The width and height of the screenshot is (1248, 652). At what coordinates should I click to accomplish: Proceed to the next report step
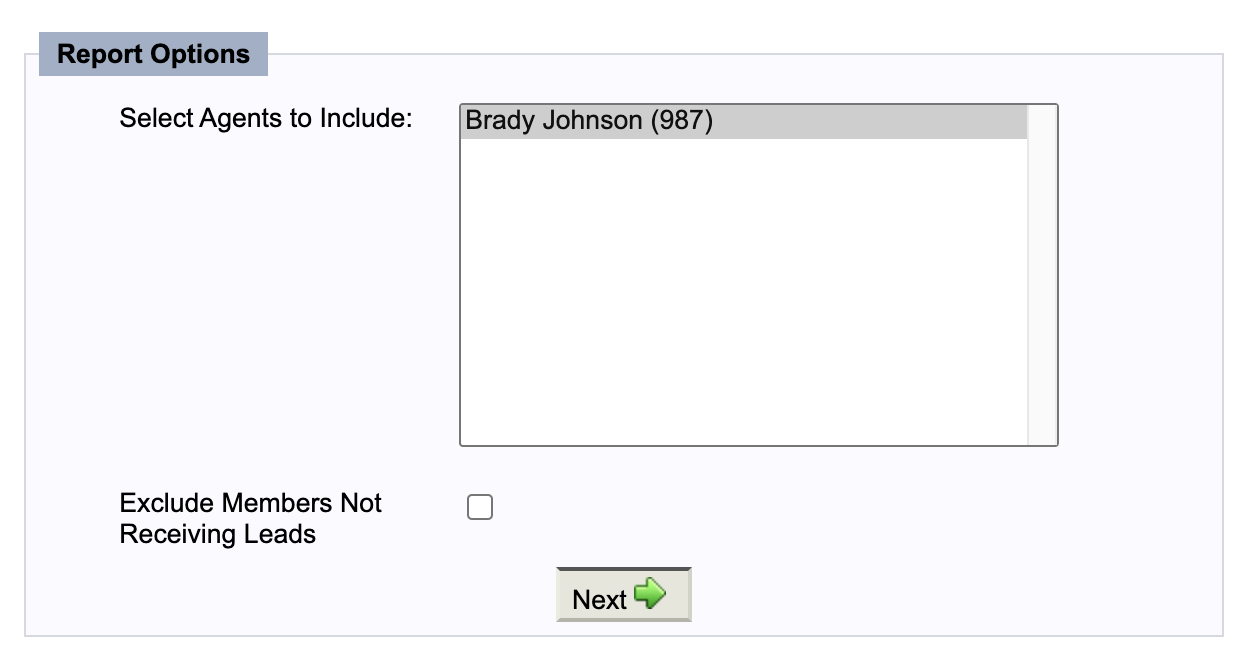(624, 595)
